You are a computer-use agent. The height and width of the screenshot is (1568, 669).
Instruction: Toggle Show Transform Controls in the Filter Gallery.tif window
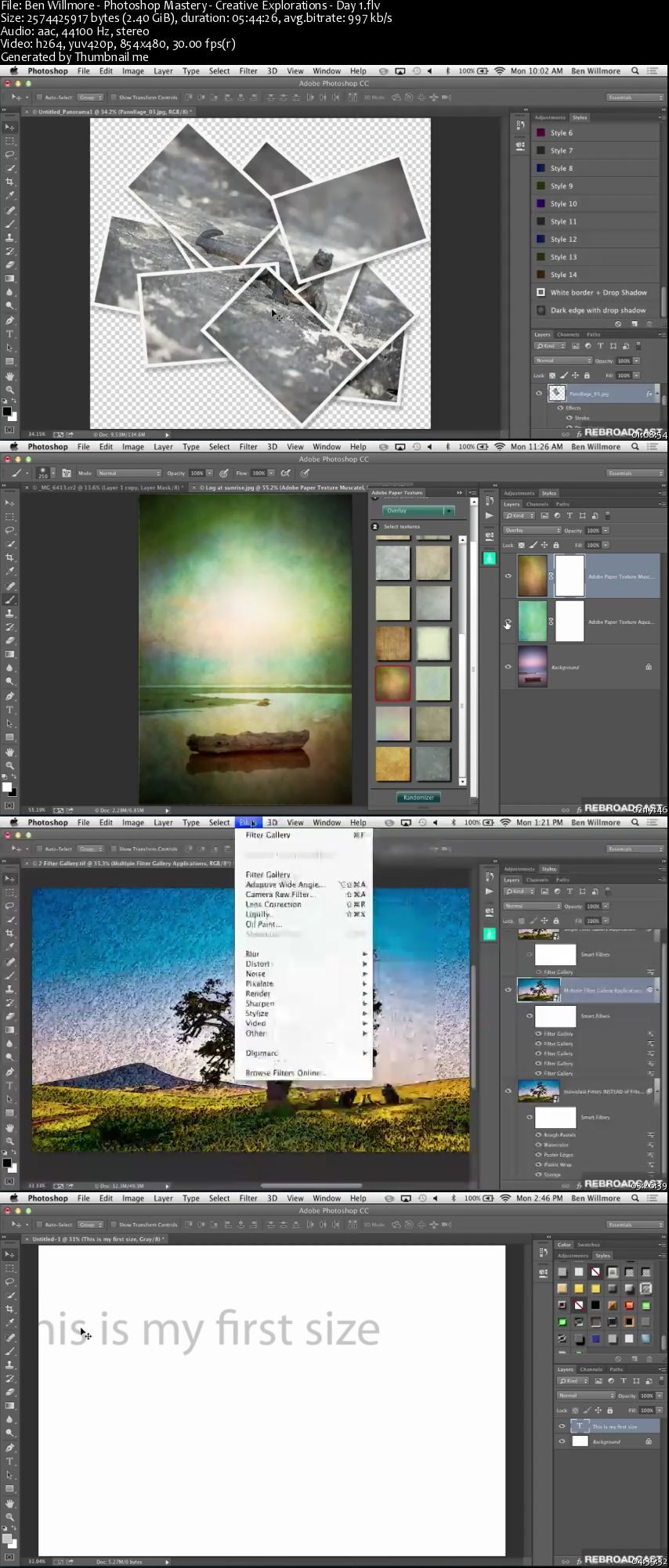112,849
